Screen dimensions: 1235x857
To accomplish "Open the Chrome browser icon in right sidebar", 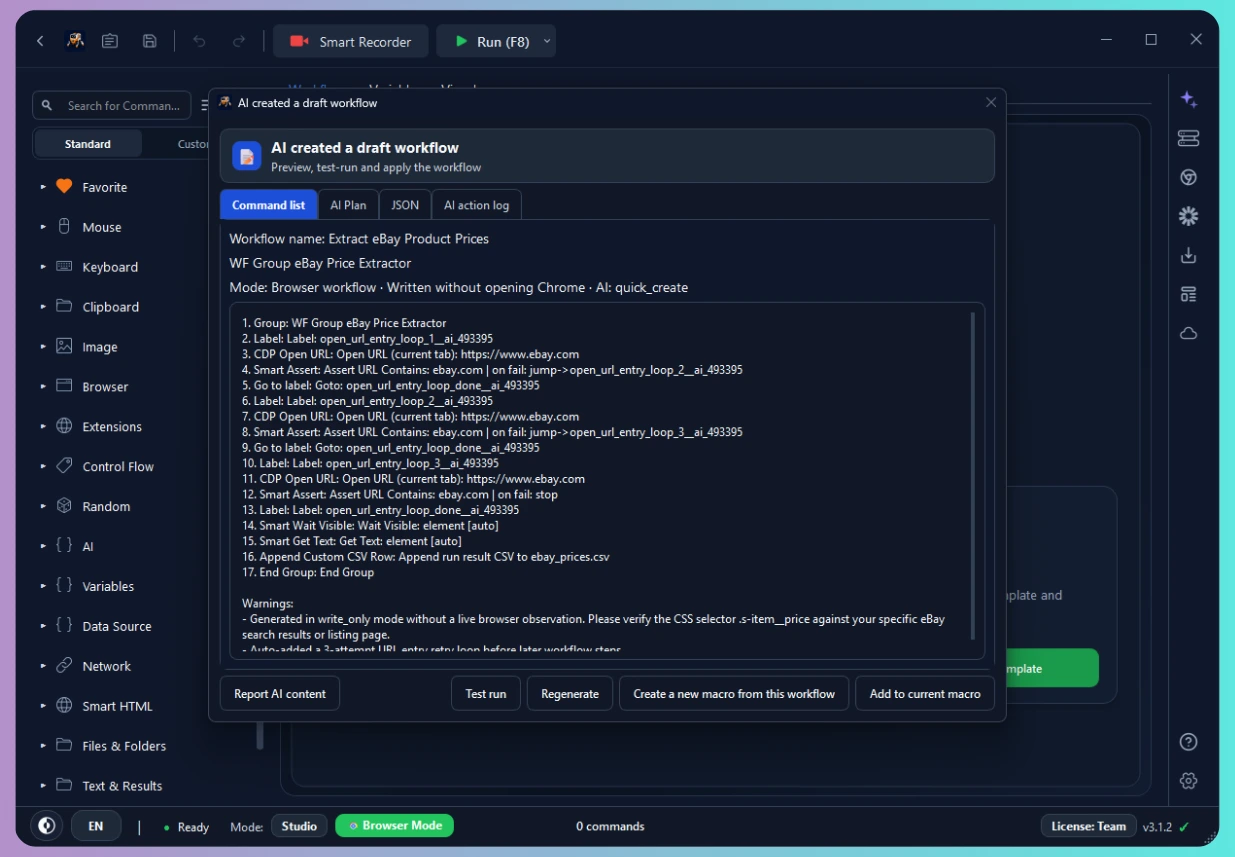I will [1188, 177].
